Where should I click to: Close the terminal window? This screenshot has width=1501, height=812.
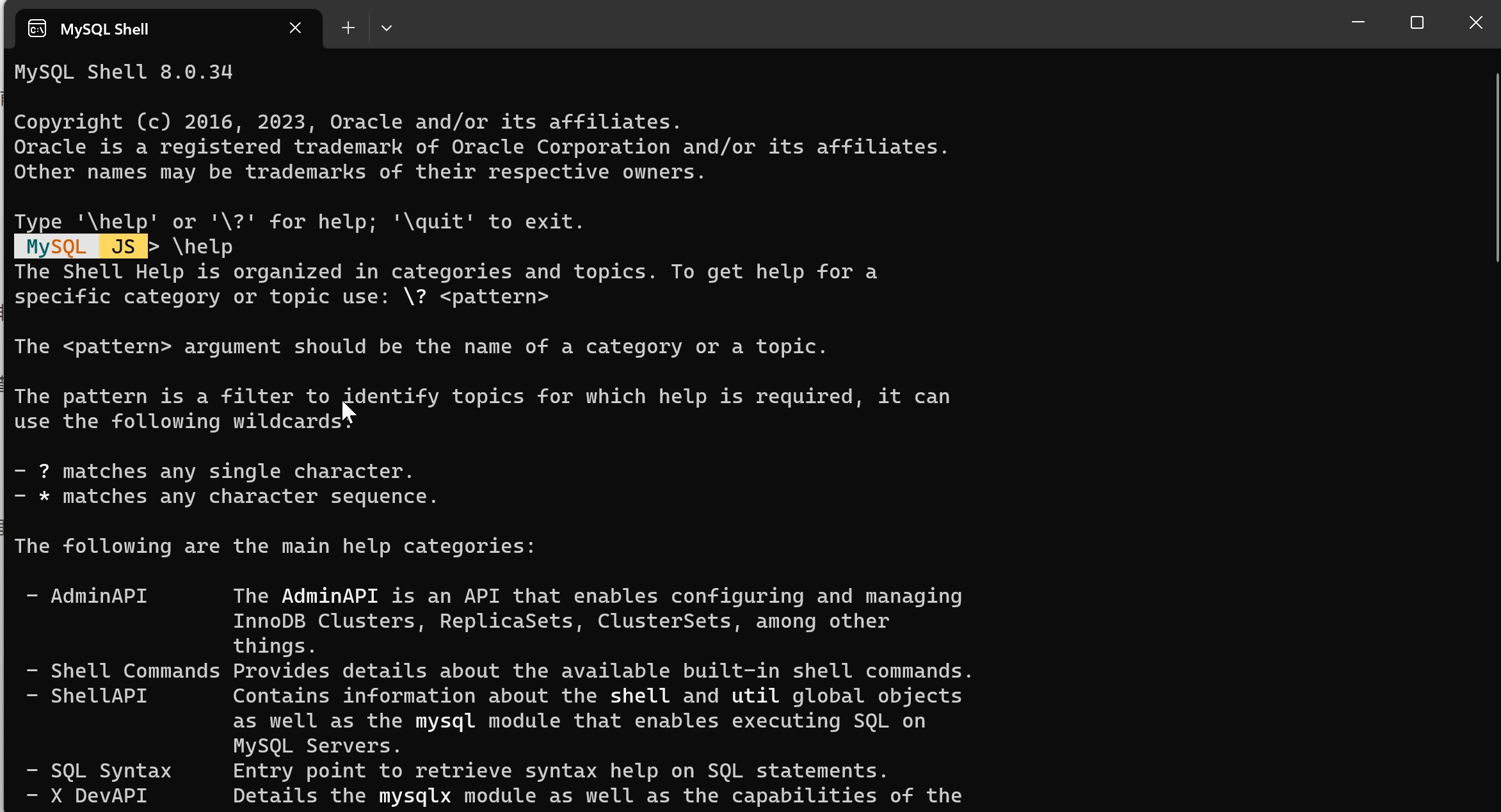click(x=1475, y=23)
